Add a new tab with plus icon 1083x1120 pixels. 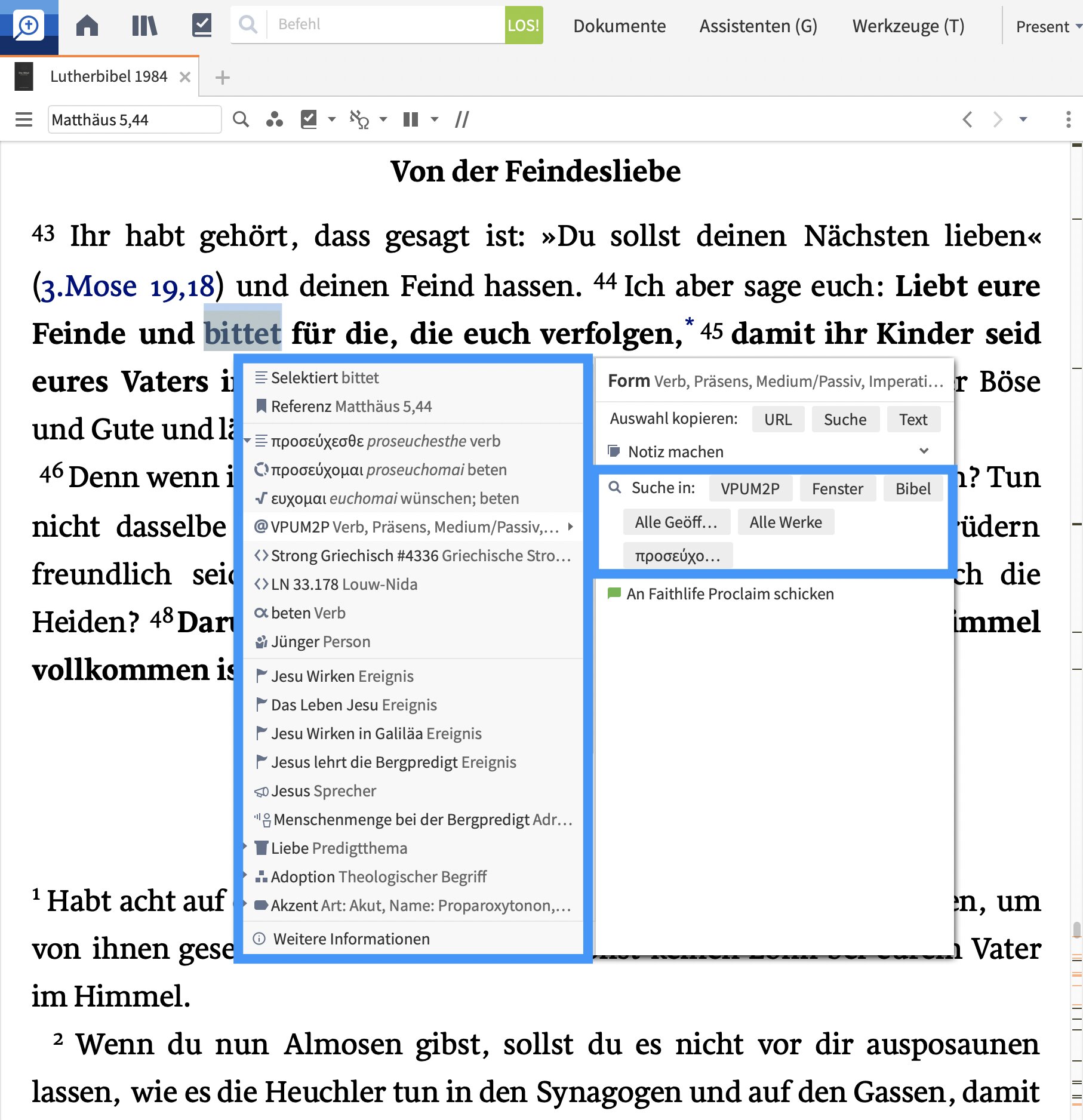[x=223, y=78]
